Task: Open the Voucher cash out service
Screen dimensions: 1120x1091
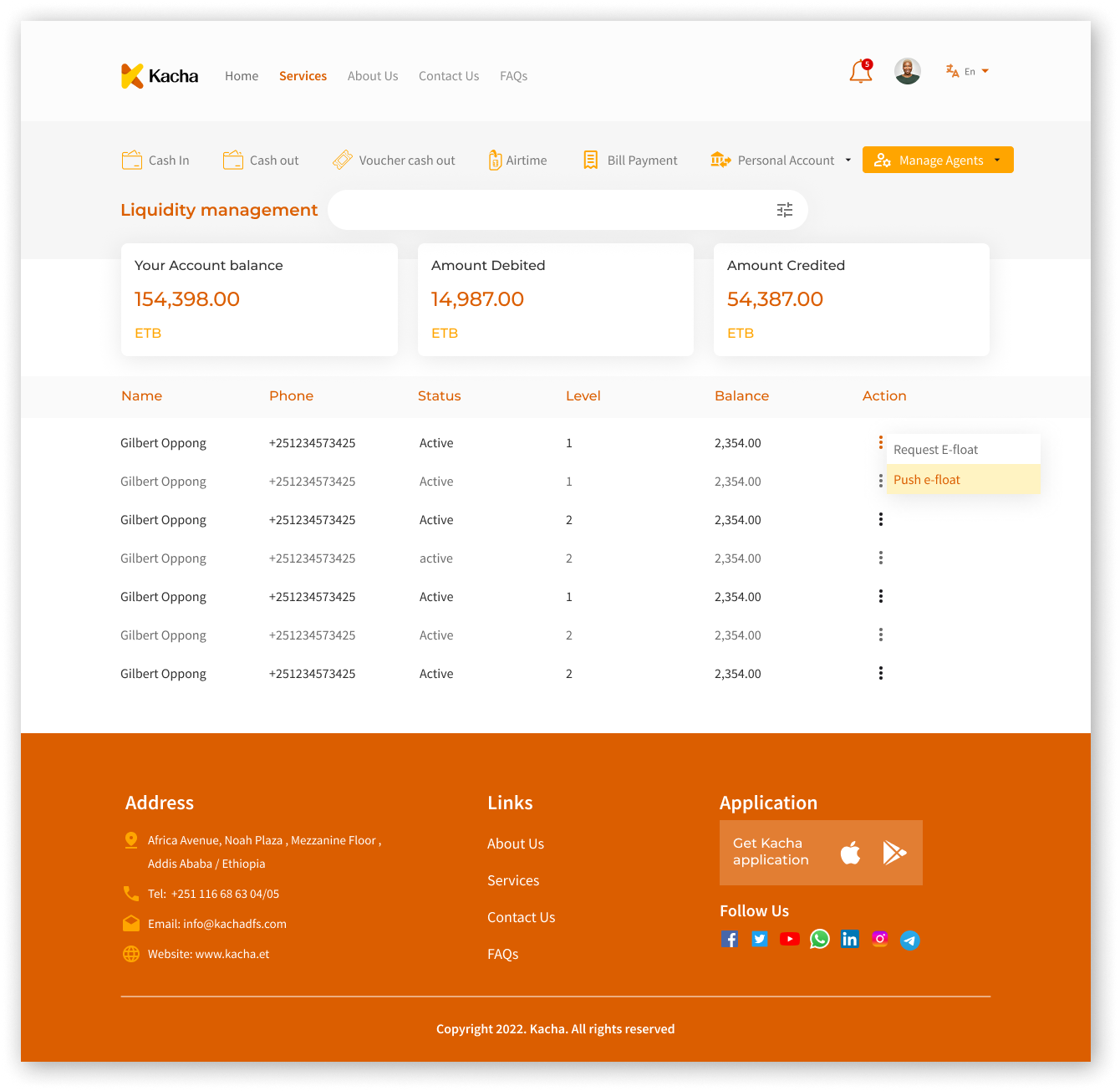Action: [x=395, y=161]
